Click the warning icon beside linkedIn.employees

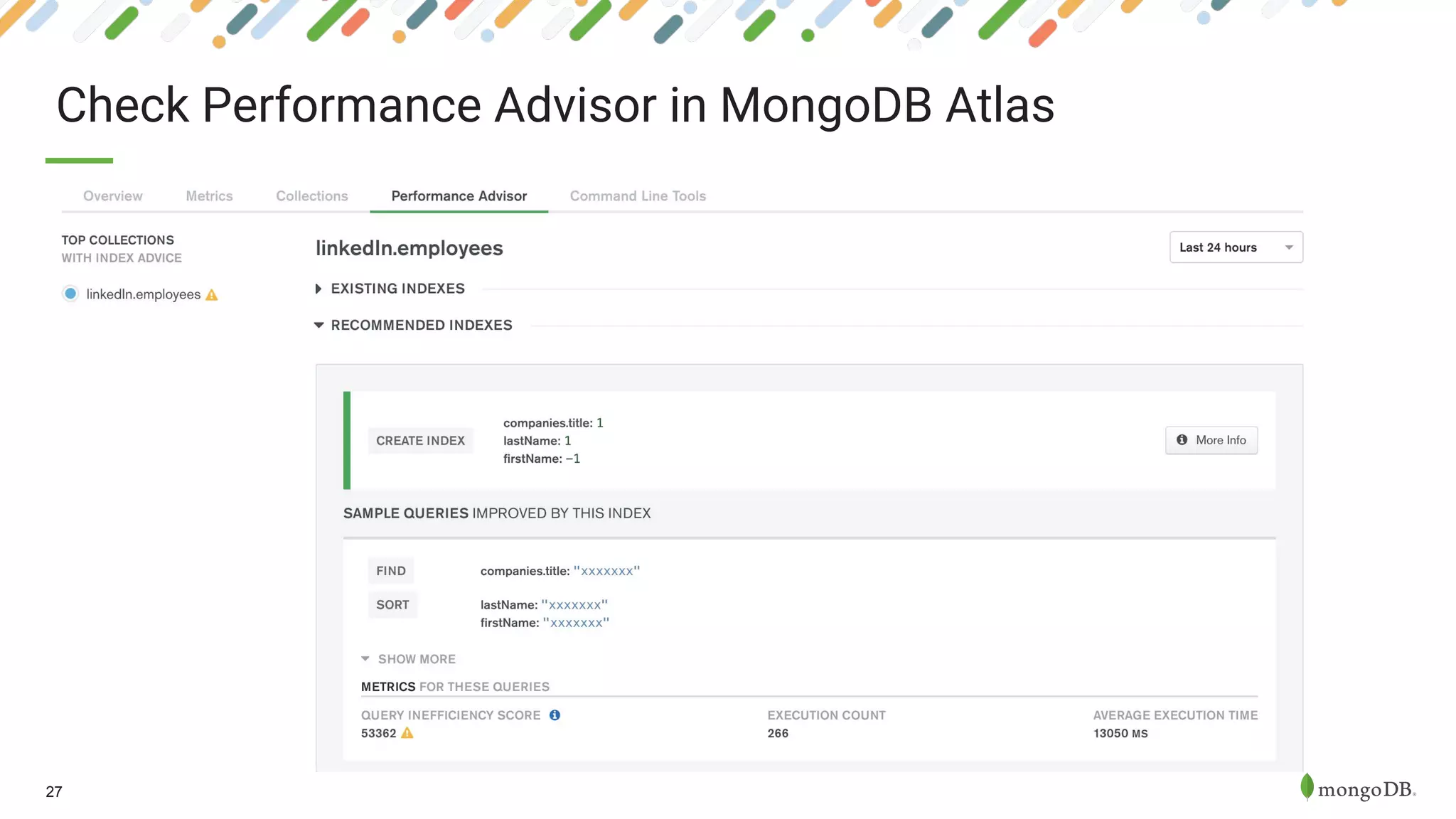(x=212, y=295)
